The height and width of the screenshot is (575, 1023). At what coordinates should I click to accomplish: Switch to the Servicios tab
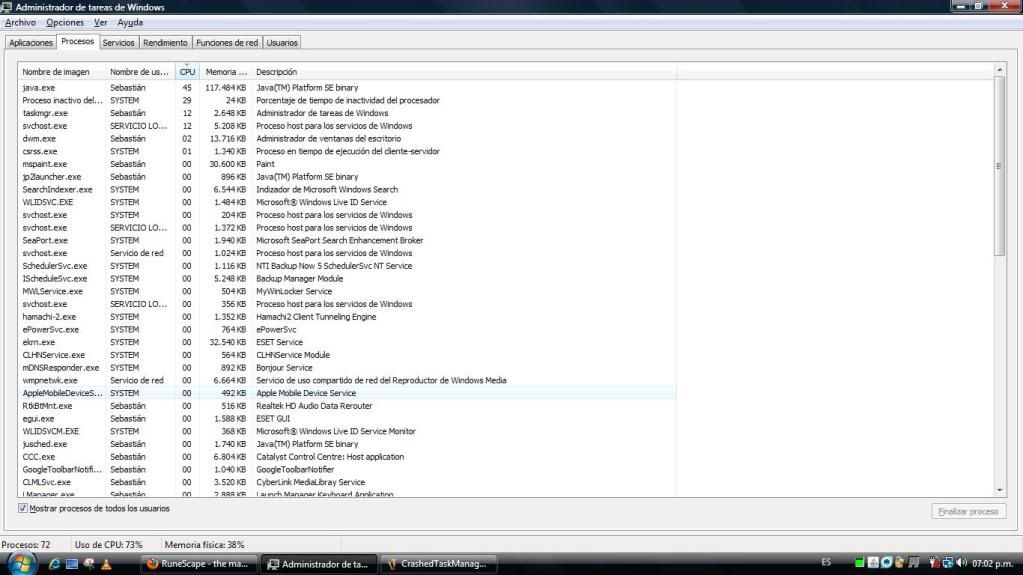(x=118, y=43)
